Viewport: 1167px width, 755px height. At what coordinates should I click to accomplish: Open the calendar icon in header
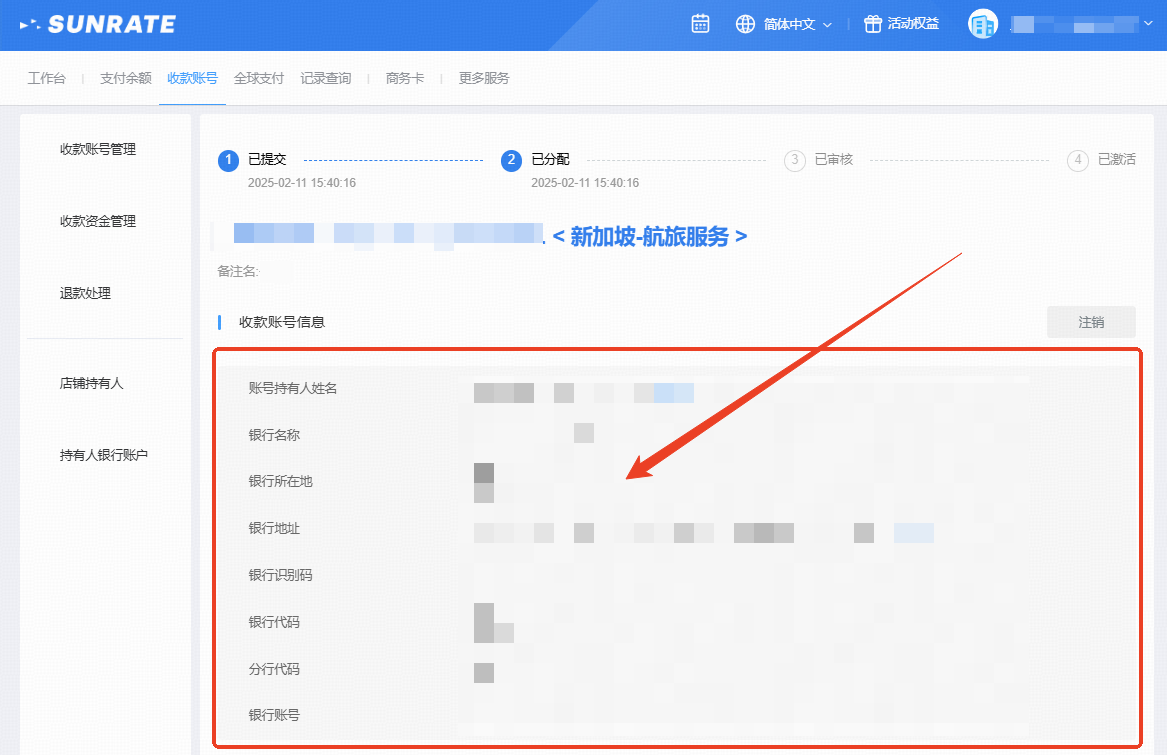[700, 24]
